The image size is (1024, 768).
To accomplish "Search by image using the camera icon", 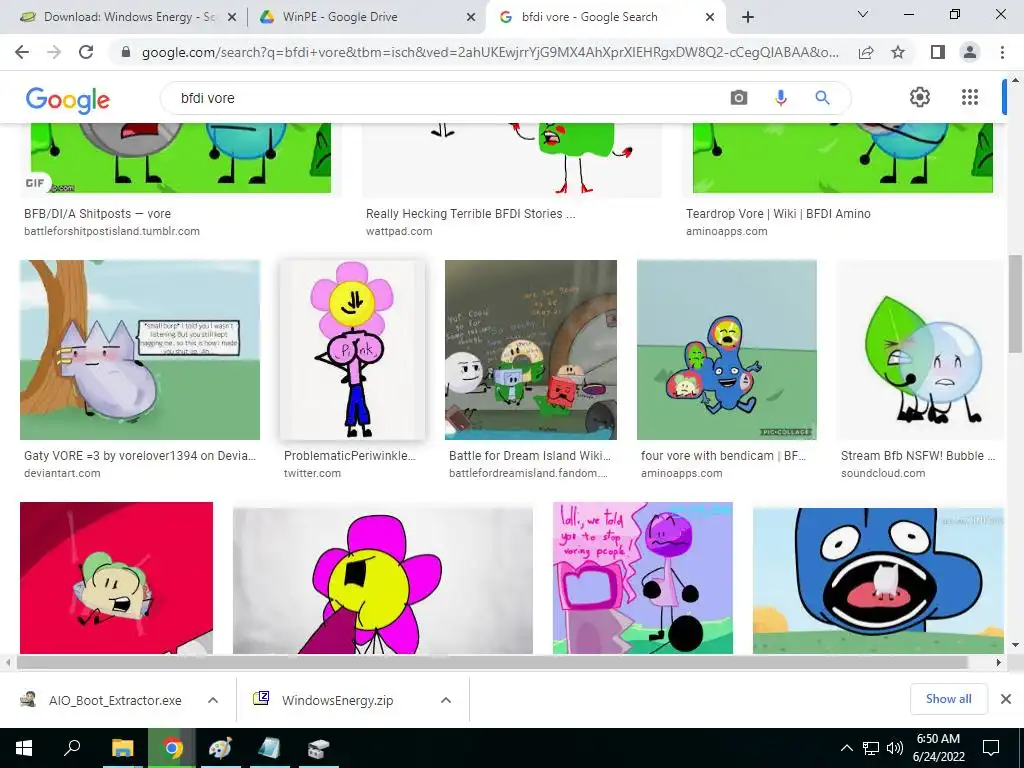I will (739, 98).
